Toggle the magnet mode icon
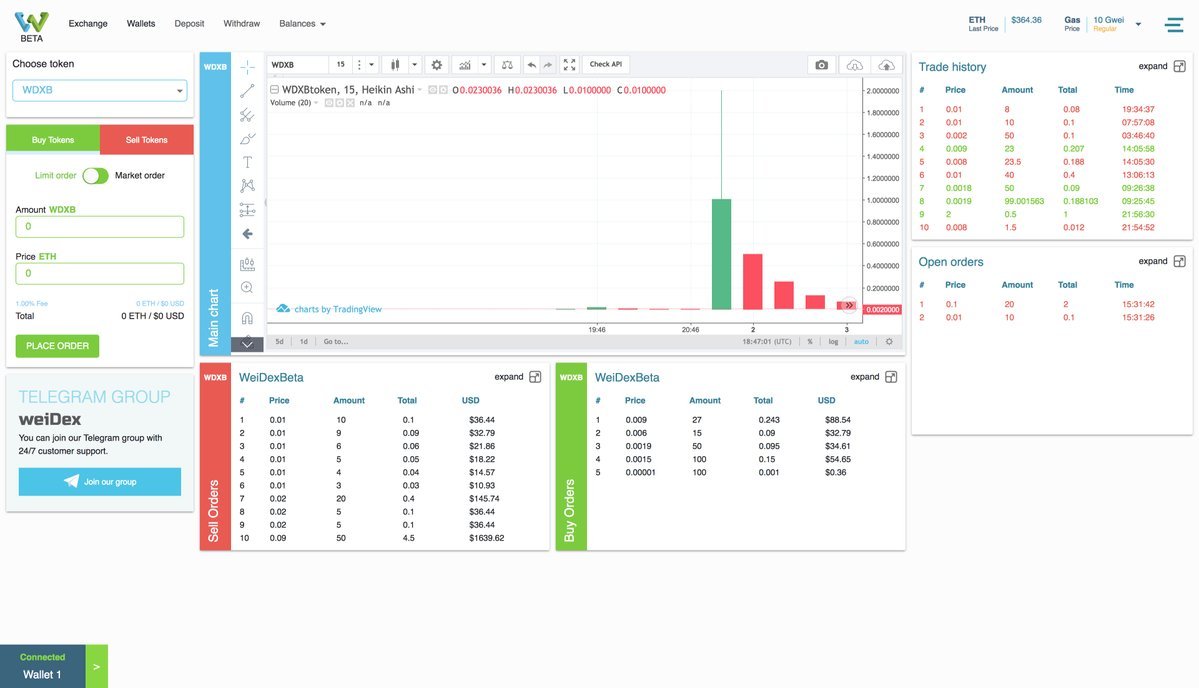1199x688 pixels. coord(247,317)
